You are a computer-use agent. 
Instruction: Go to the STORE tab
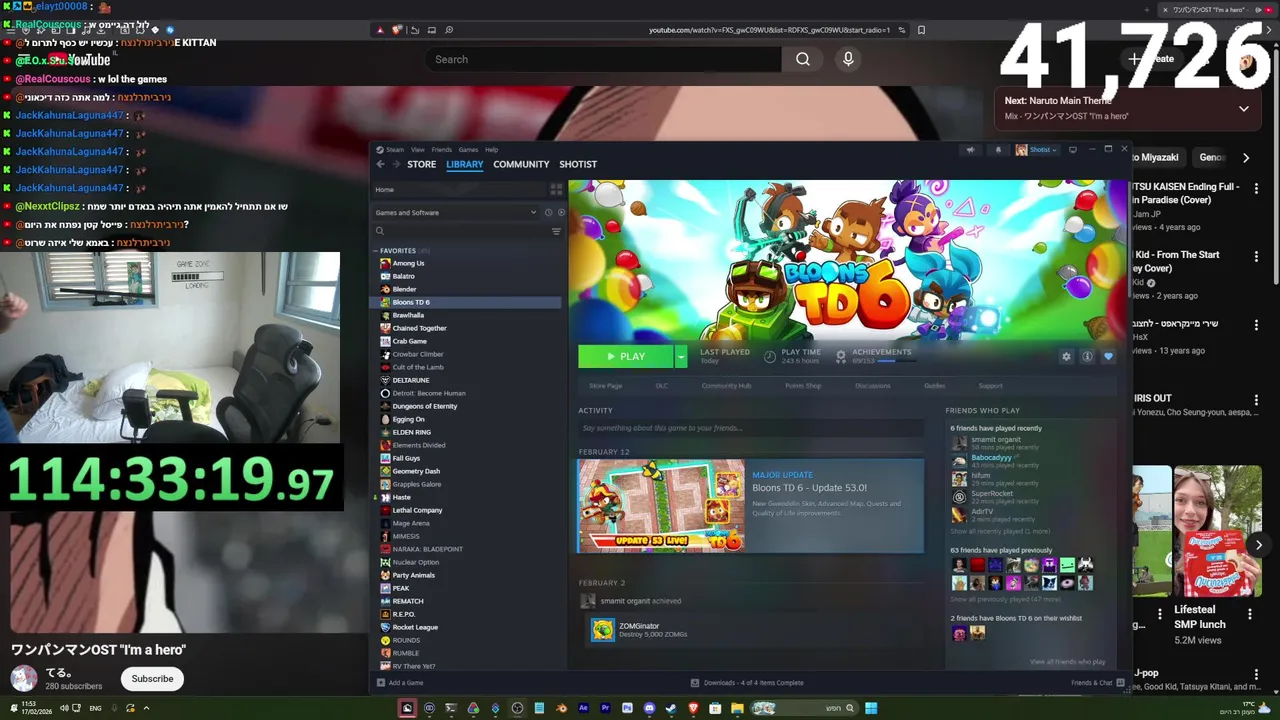[x=421, y=164]
